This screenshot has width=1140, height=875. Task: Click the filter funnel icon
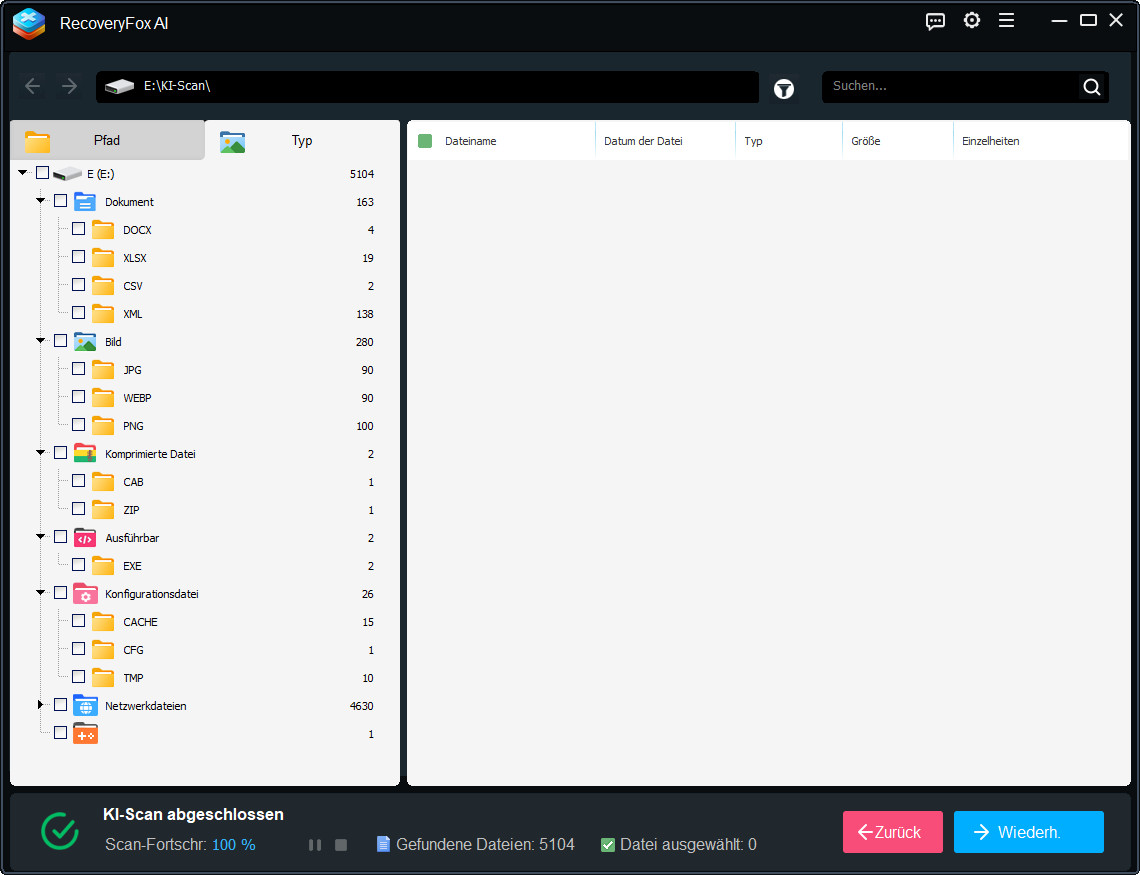(x=784, y=89)
